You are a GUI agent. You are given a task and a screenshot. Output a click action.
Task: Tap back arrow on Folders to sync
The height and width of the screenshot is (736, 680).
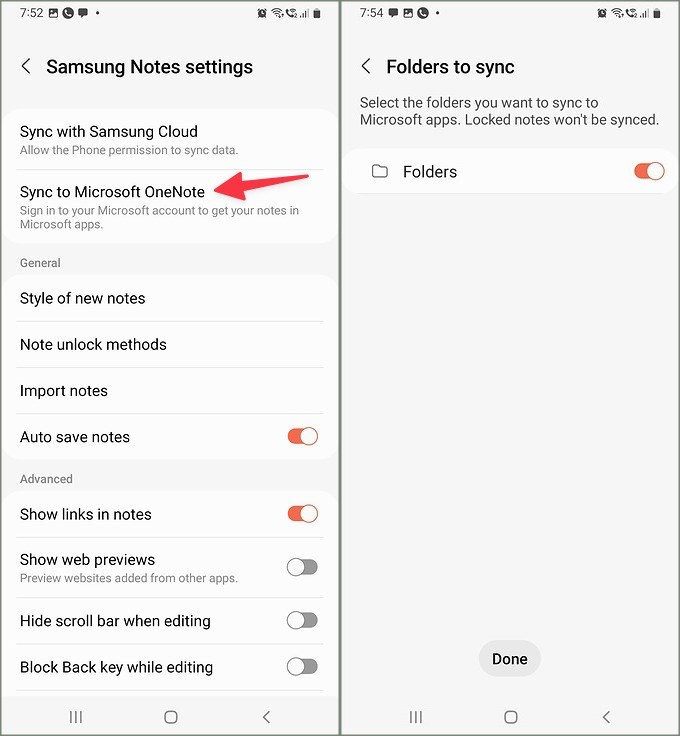pos(366,66)
